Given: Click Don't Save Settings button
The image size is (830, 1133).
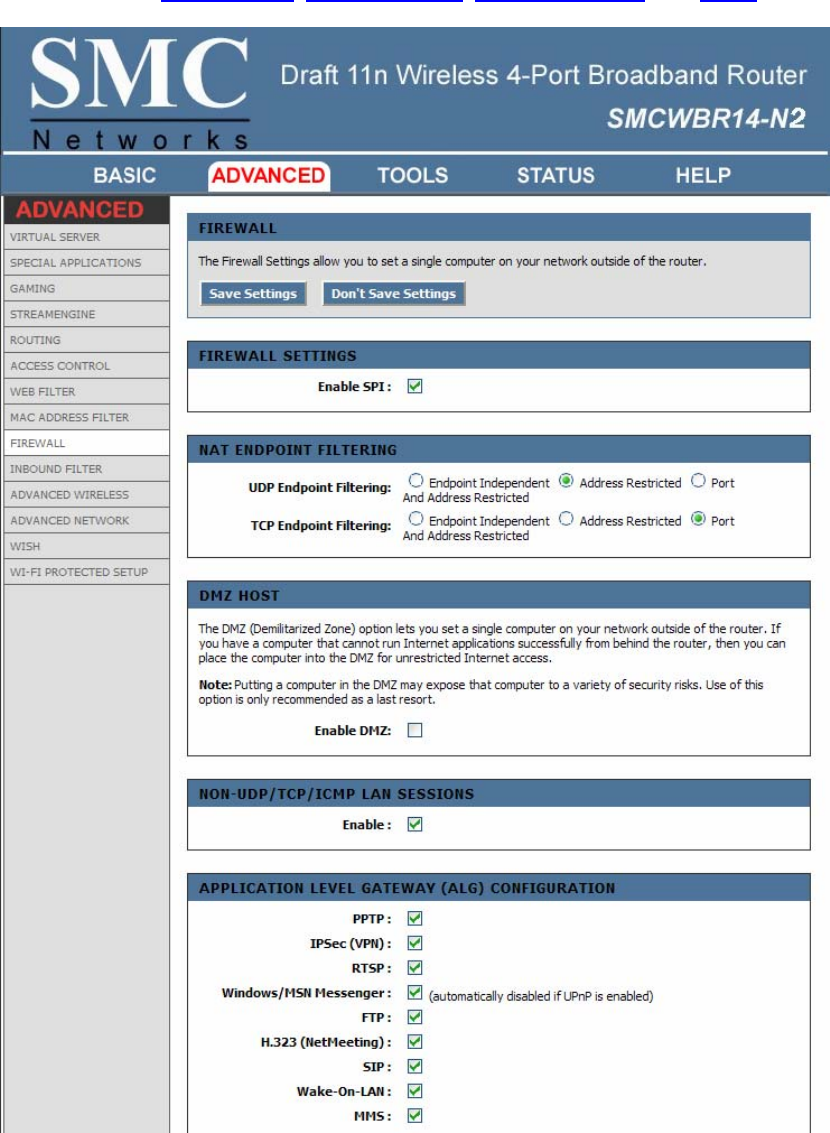Looking at the screenshot, I should 393,293.
